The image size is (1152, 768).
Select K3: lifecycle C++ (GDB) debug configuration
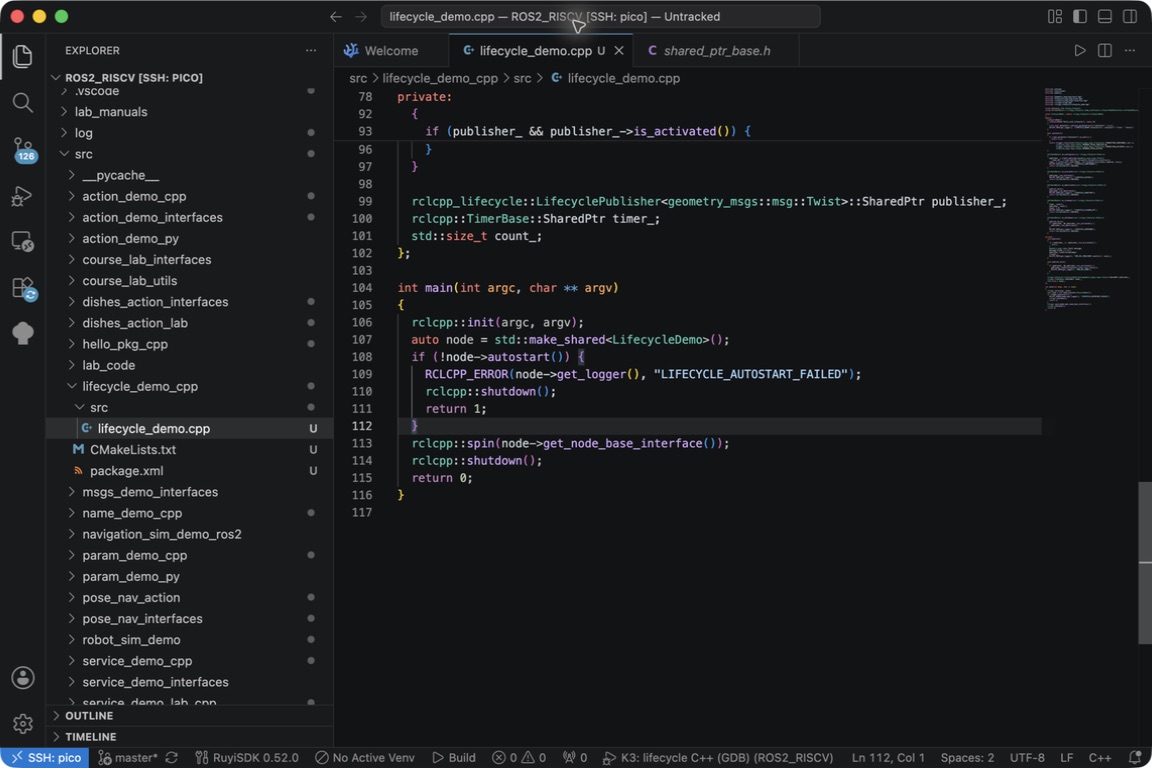tap(718, 758)
